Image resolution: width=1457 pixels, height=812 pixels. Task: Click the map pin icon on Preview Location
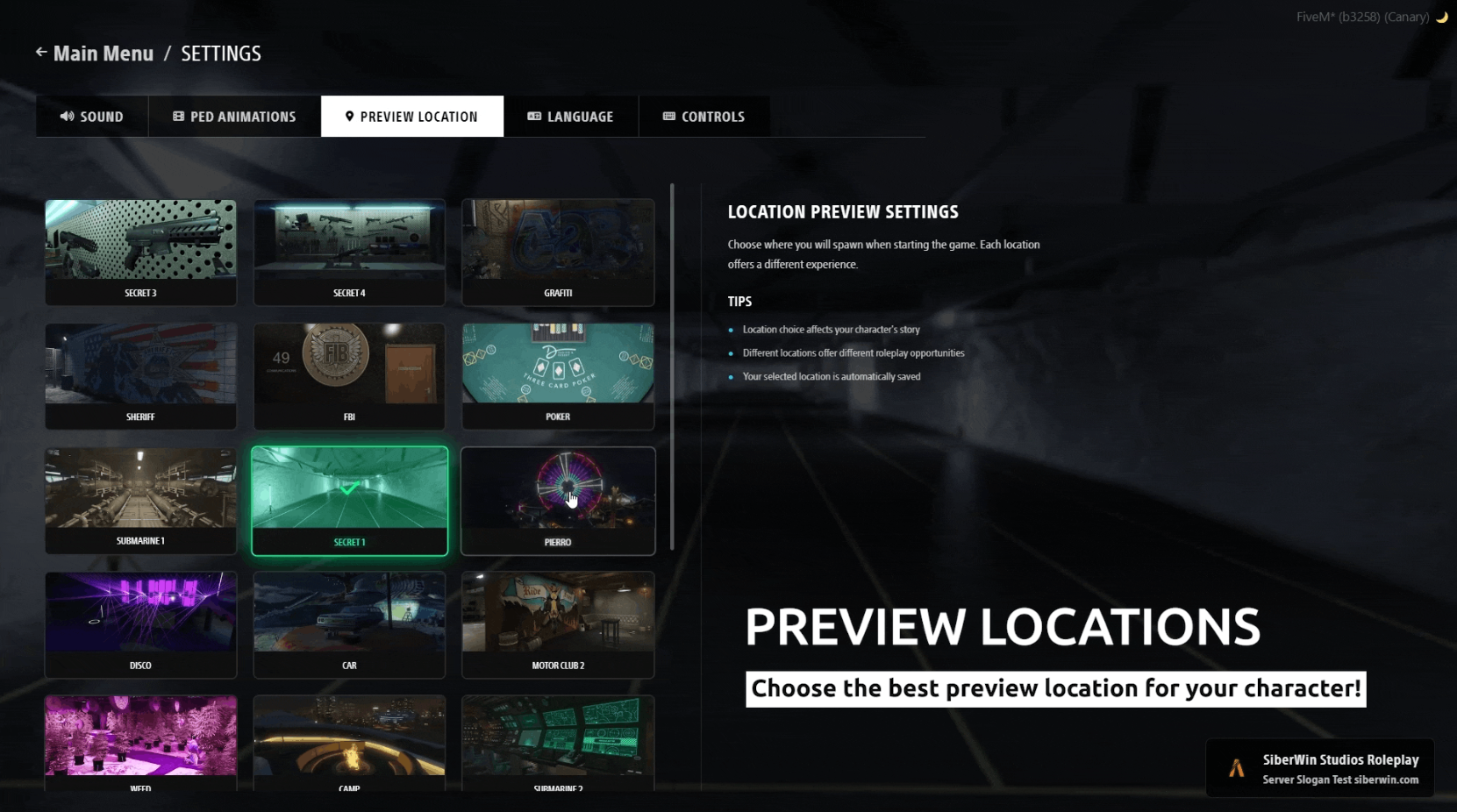[349, 117]
